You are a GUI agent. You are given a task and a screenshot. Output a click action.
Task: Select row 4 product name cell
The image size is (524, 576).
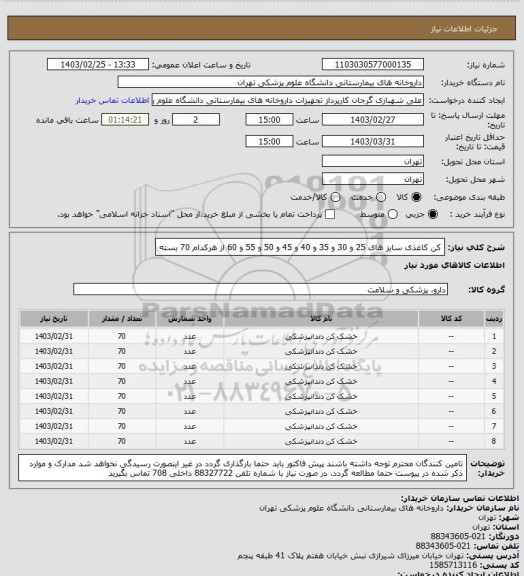coord(321,381)
